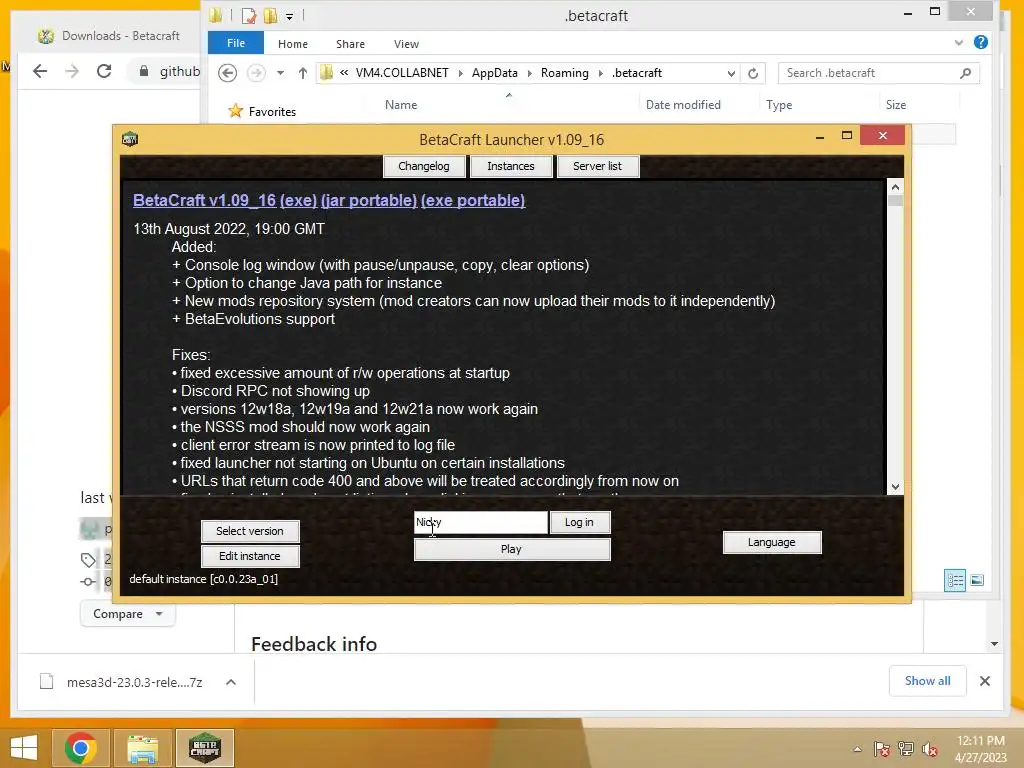Open the View ribbon tab in Explorer
Image resolution: width=1024 pixels, height=768 pixels.
[x=406, y=44]
